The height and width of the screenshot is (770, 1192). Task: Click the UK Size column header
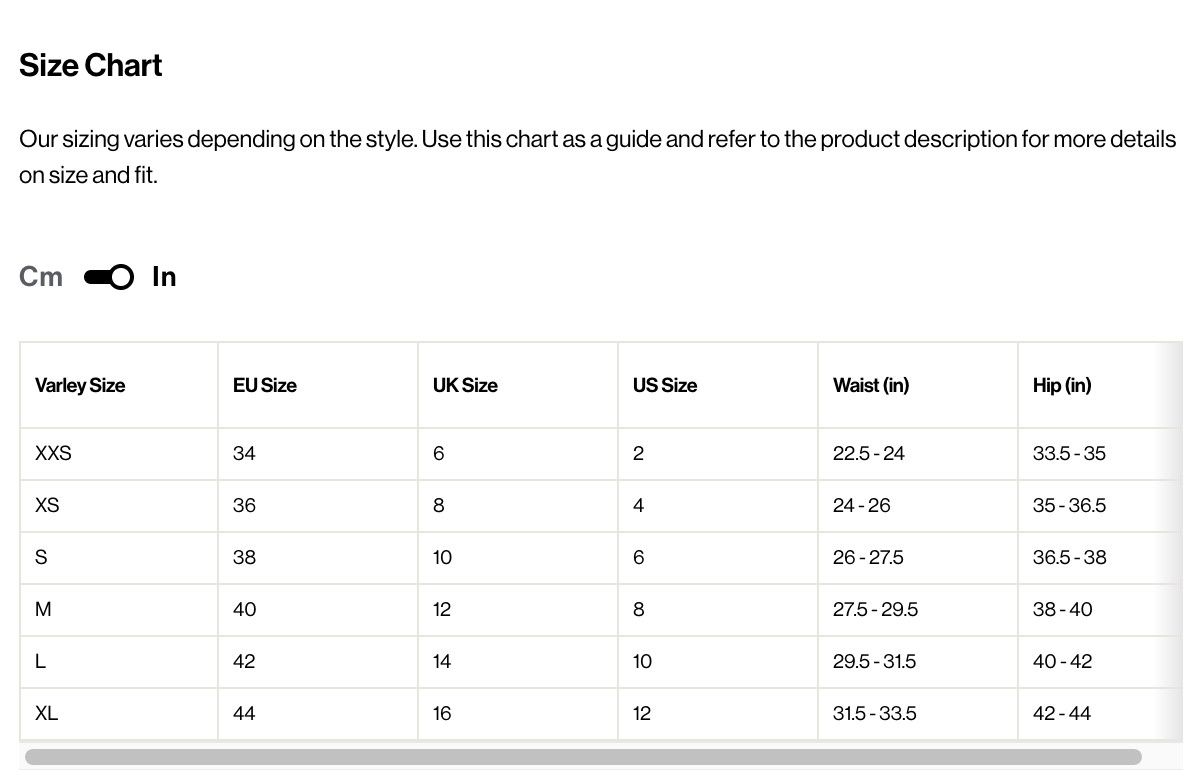click(465, 385)
